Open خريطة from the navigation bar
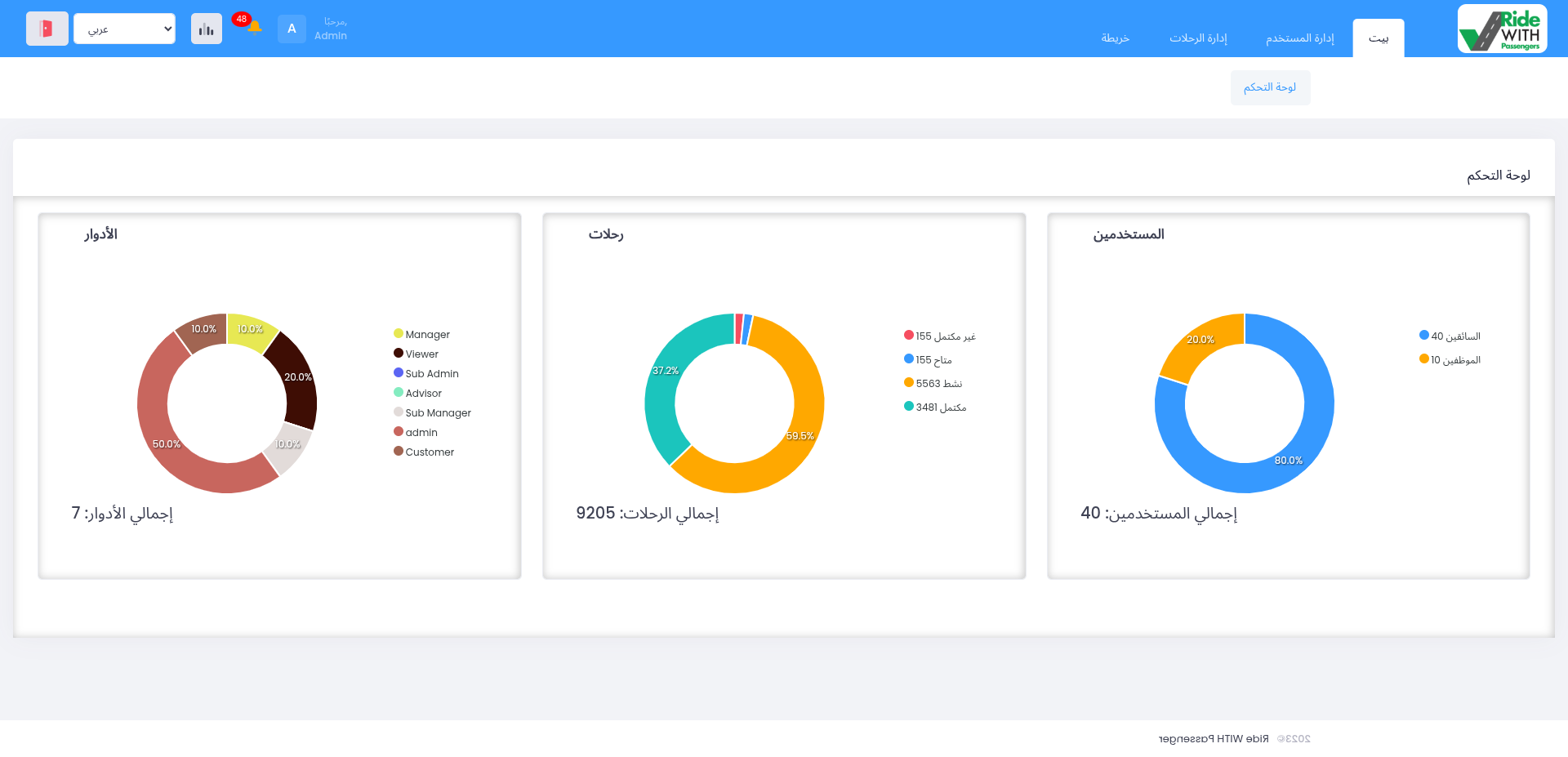The image size is (1568, 757). (1116, 38)
